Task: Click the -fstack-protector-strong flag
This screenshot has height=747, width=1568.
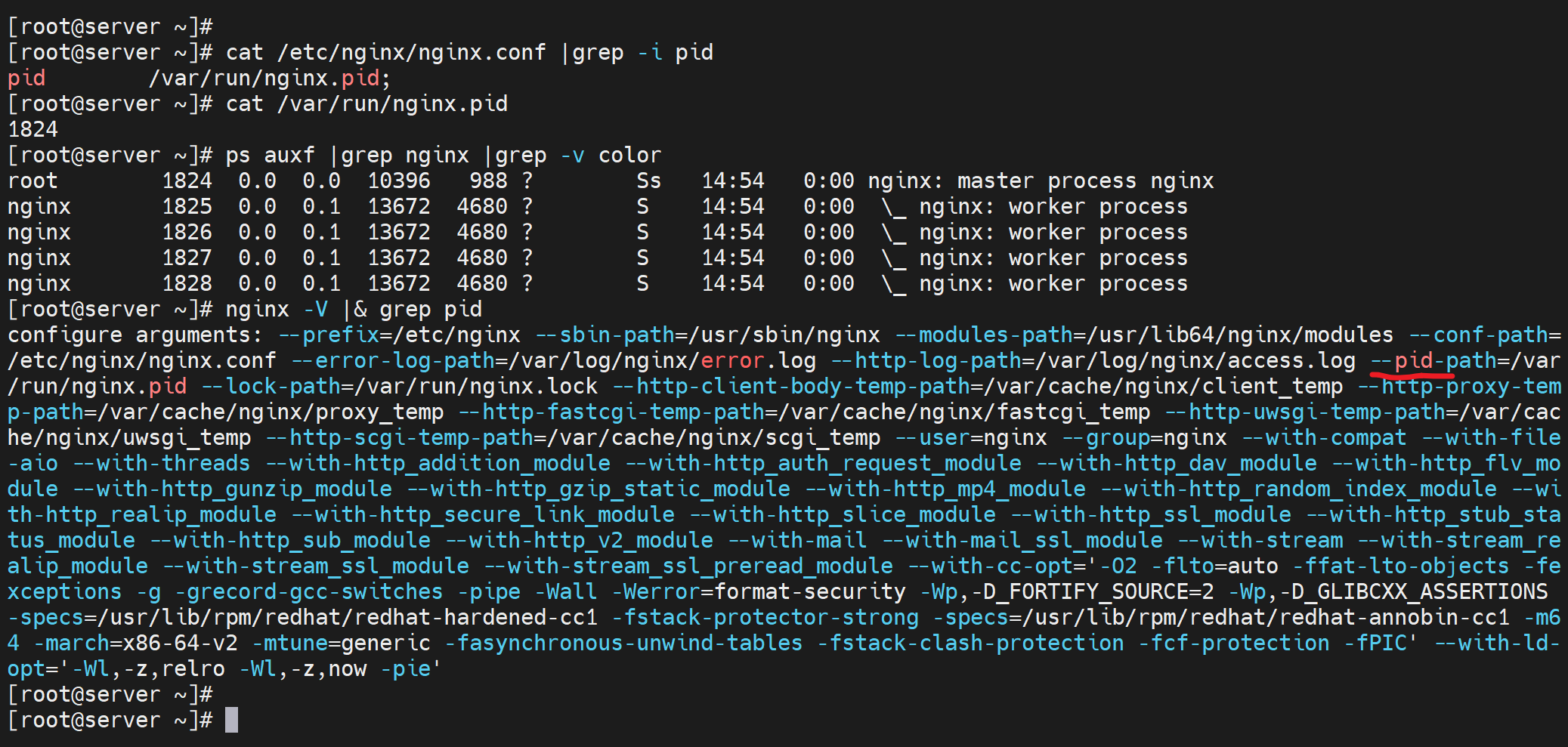Action: [x=765, y=618]
